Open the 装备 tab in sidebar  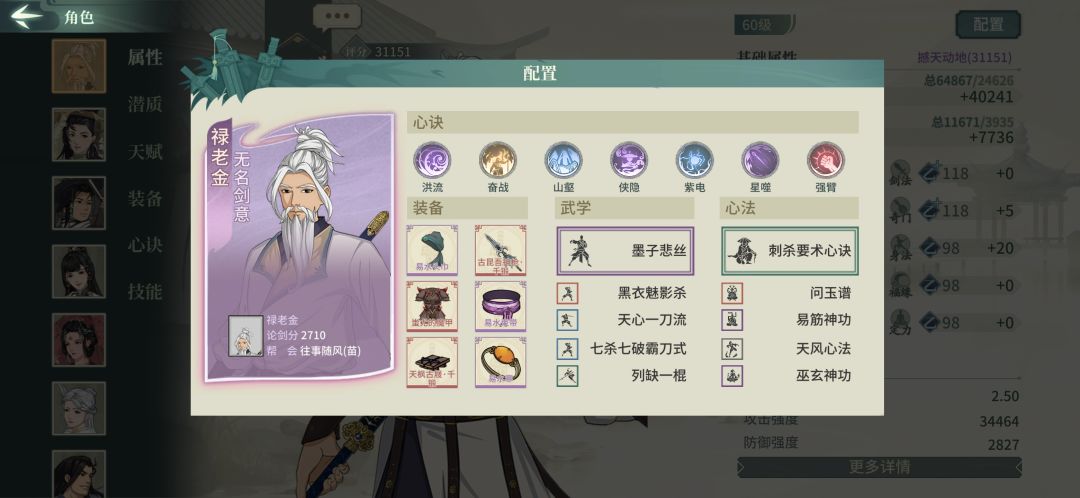pos(145,199)
